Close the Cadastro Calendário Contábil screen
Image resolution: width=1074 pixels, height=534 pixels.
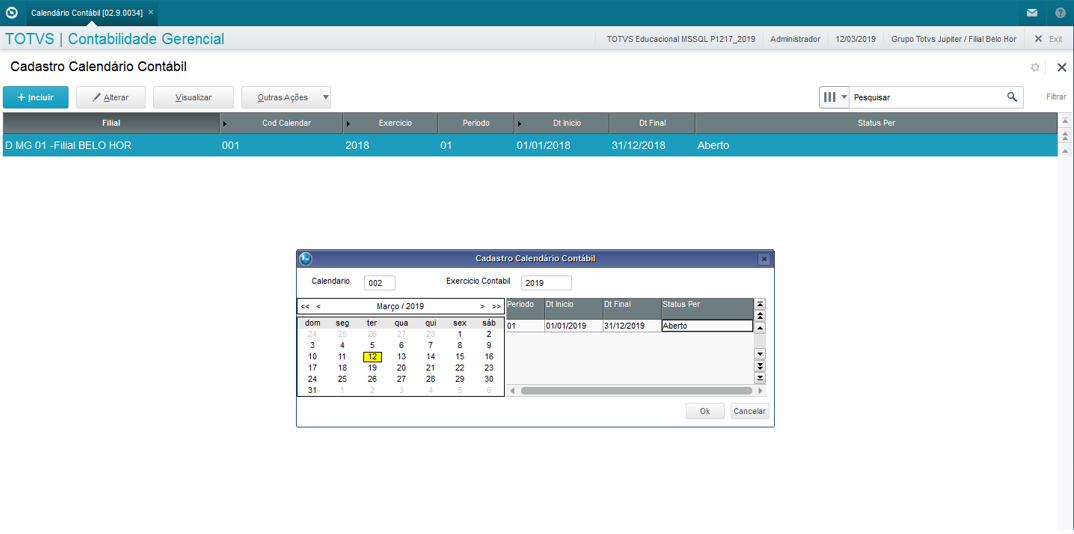click(1062, 67)
